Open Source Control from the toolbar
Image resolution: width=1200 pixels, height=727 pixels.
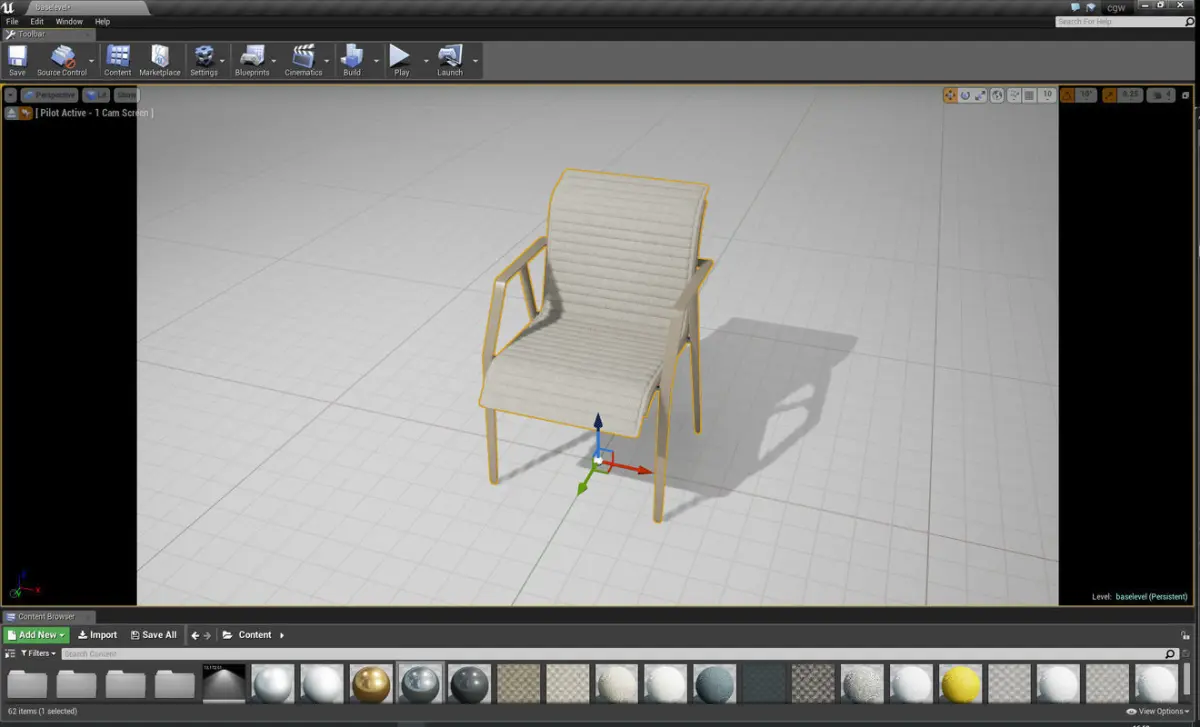(62, 60)
